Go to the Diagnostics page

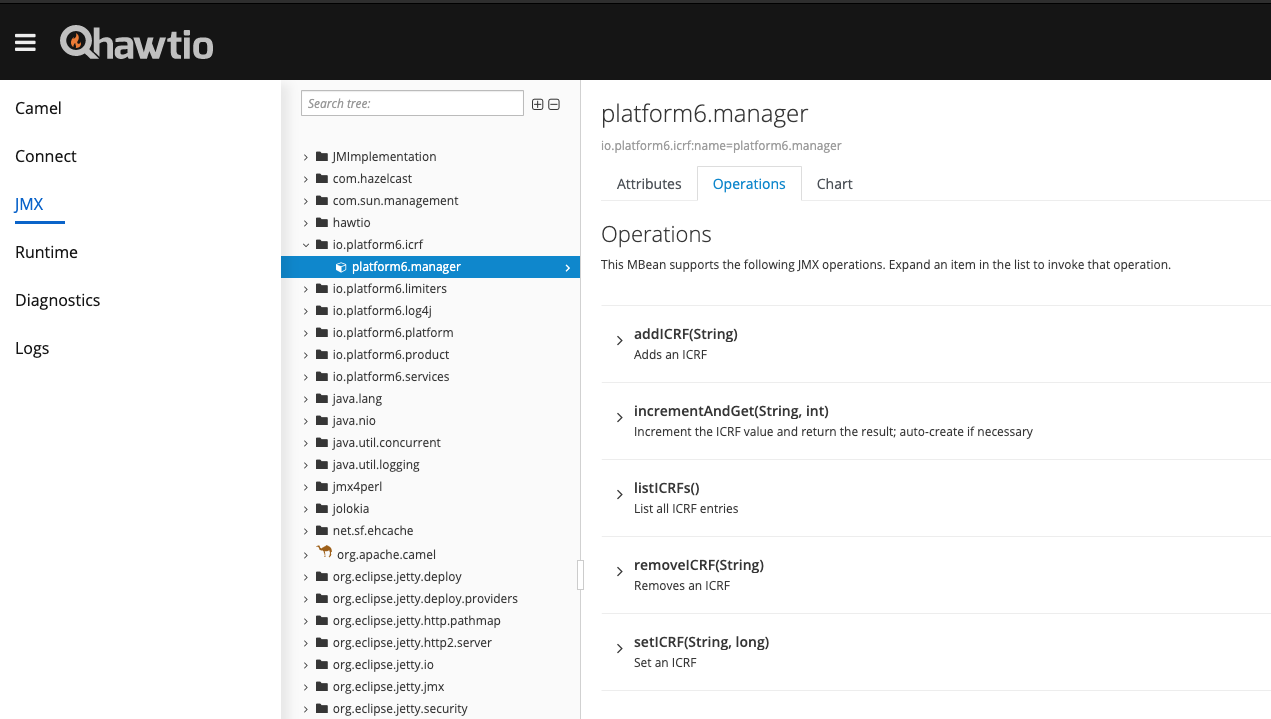(x=57, y=300)
